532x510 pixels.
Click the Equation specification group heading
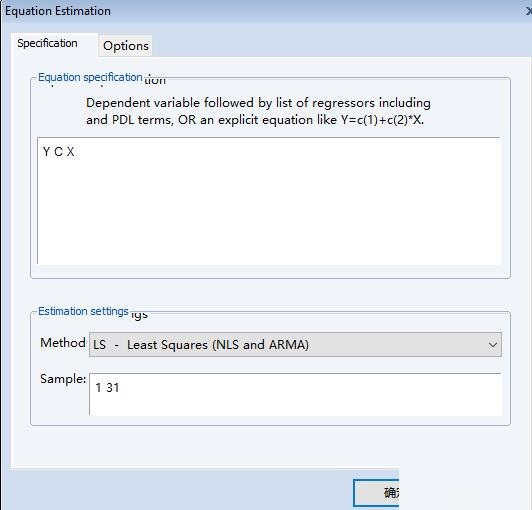(90, 77)
